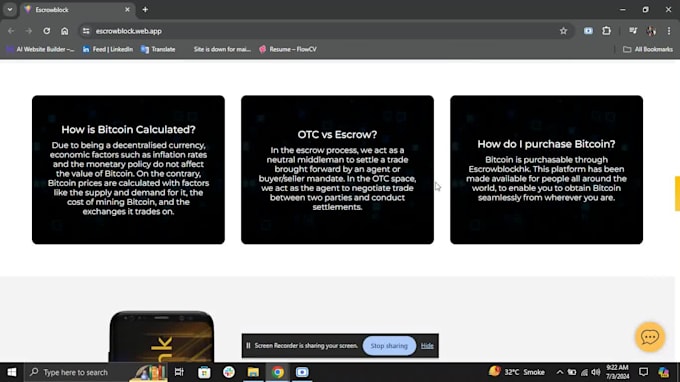Open the Chrome three-dot menu
This screenshot has width=680, height=382.
669,31
